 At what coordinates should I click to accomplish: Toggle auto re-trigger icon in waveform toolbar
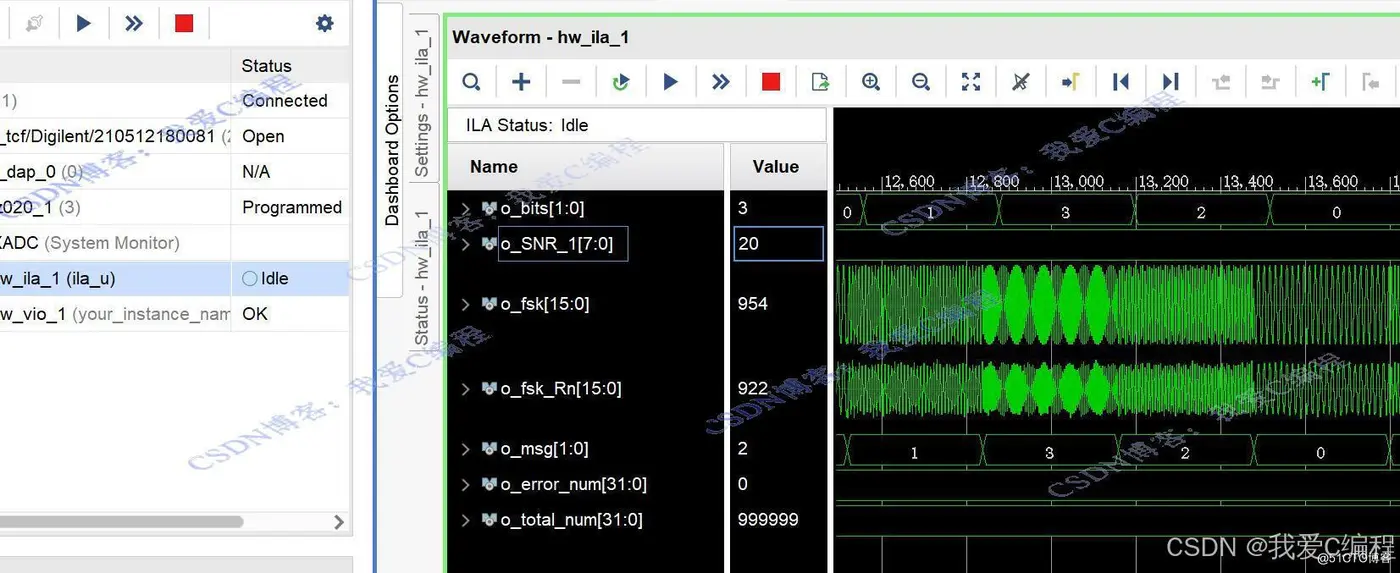tap(621, 82)
